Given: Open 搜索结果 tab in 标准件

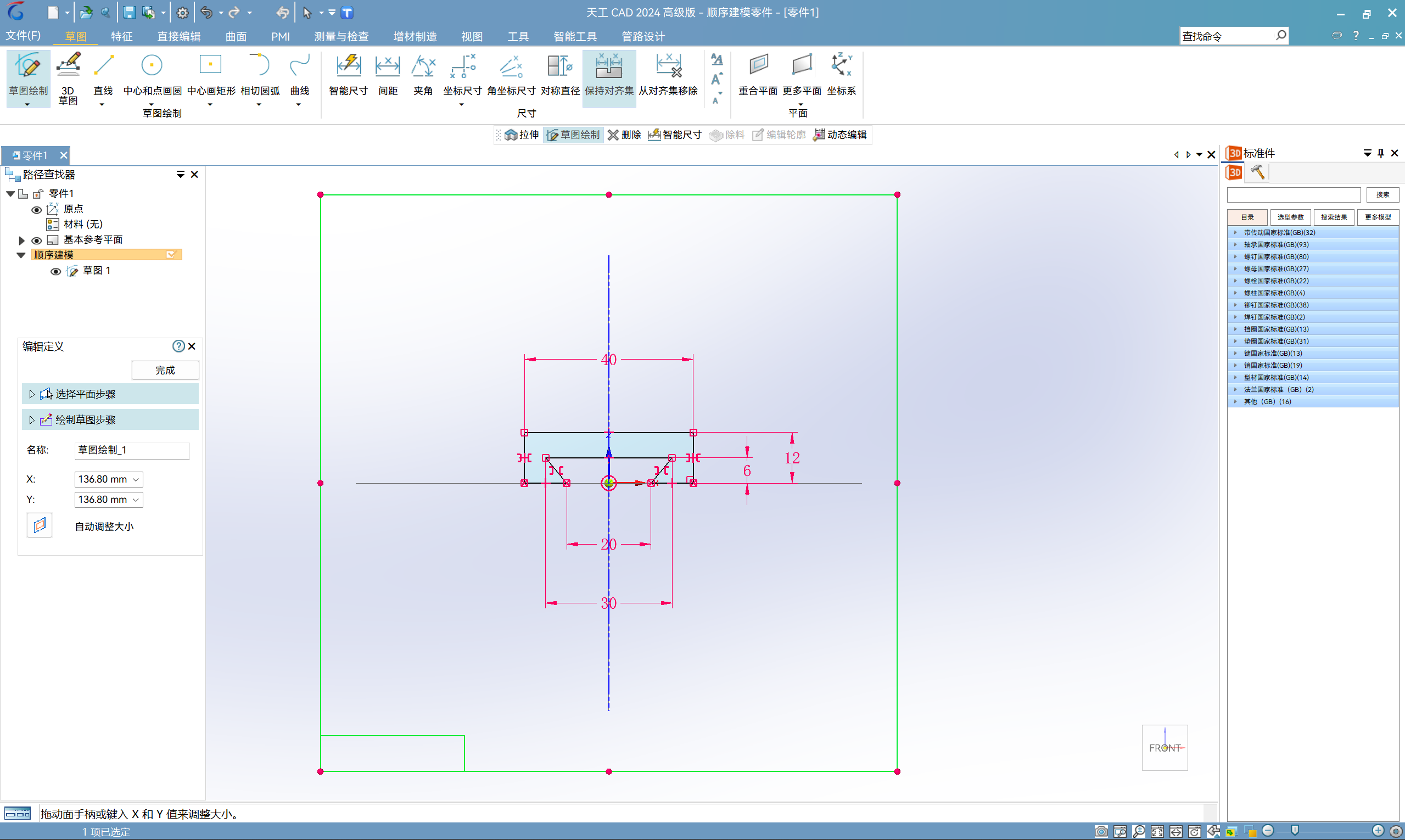Looking at the screenshot, I should (1334, 217).
